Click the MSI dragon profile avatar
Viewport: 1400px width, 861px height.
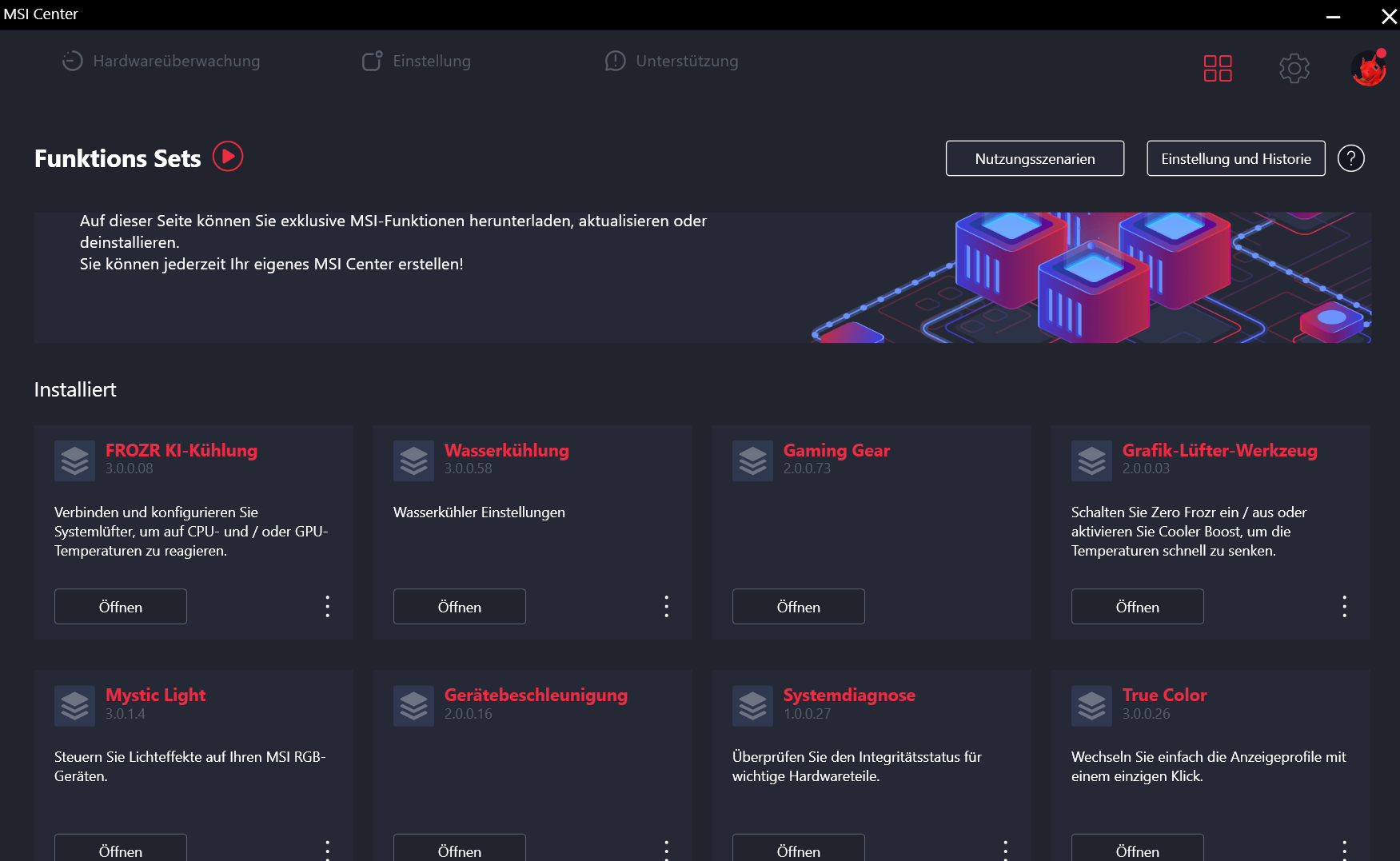pos(1369,68)
